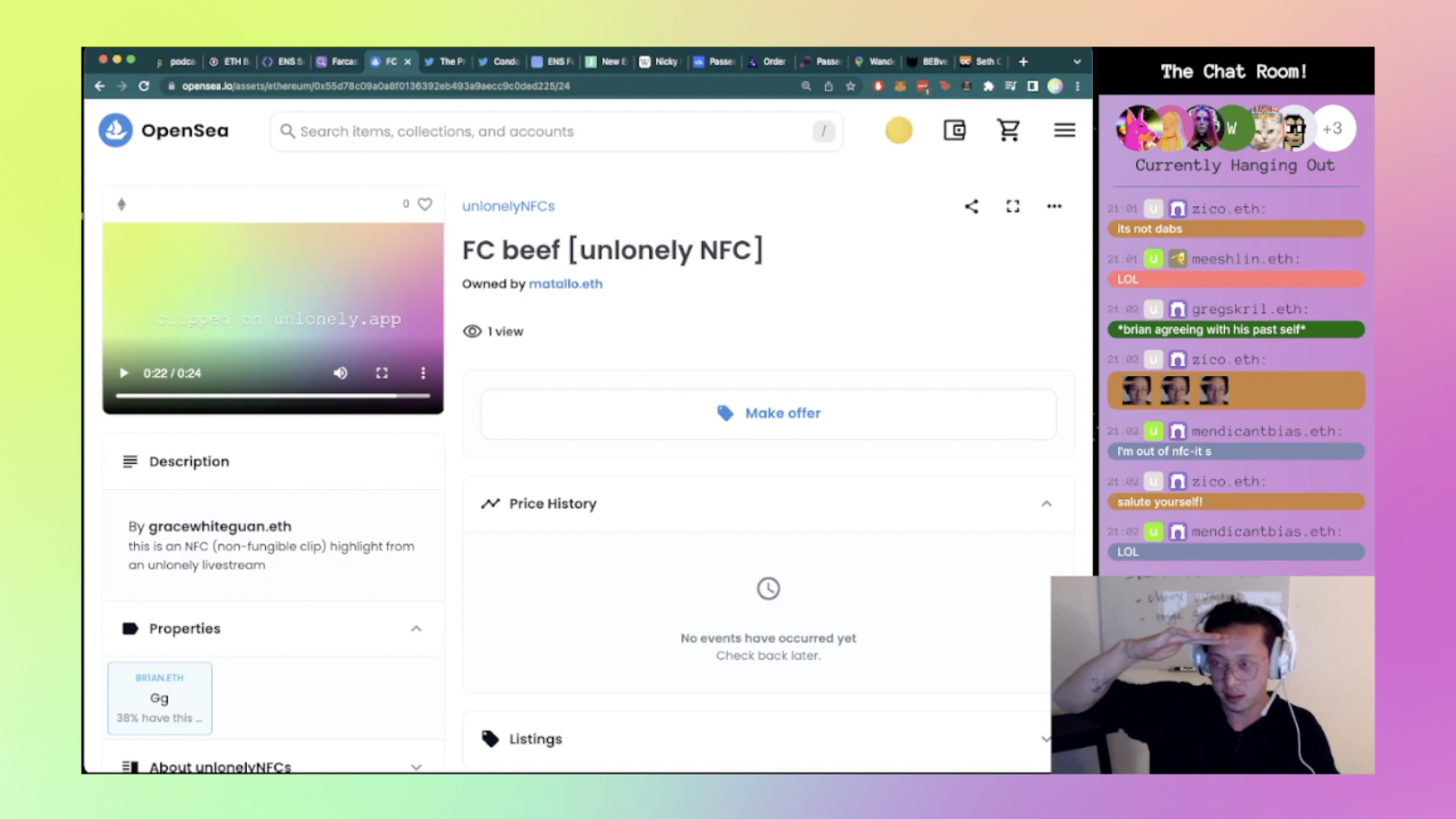The width and height of the screenshot is (1456, 819).
Task: Open the unlonelyNFCs collection link
Action: pyautogui.click(x=508, y=206)
